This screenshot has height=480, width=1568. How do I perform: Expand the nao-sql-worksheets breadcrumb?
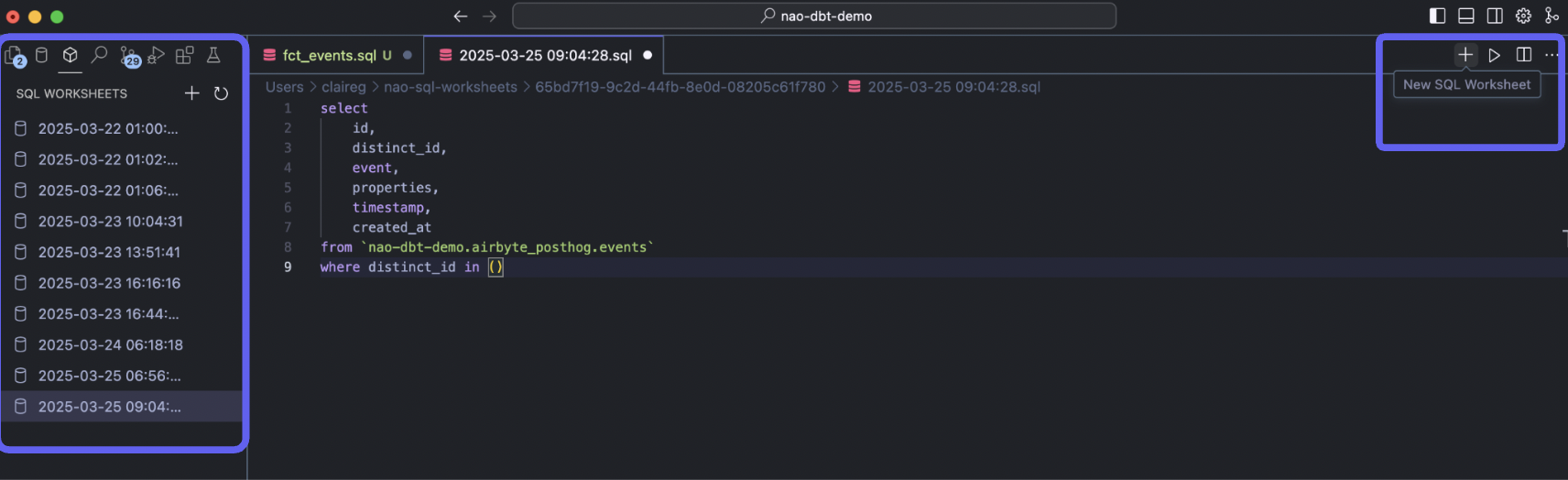tap(451, 87)
